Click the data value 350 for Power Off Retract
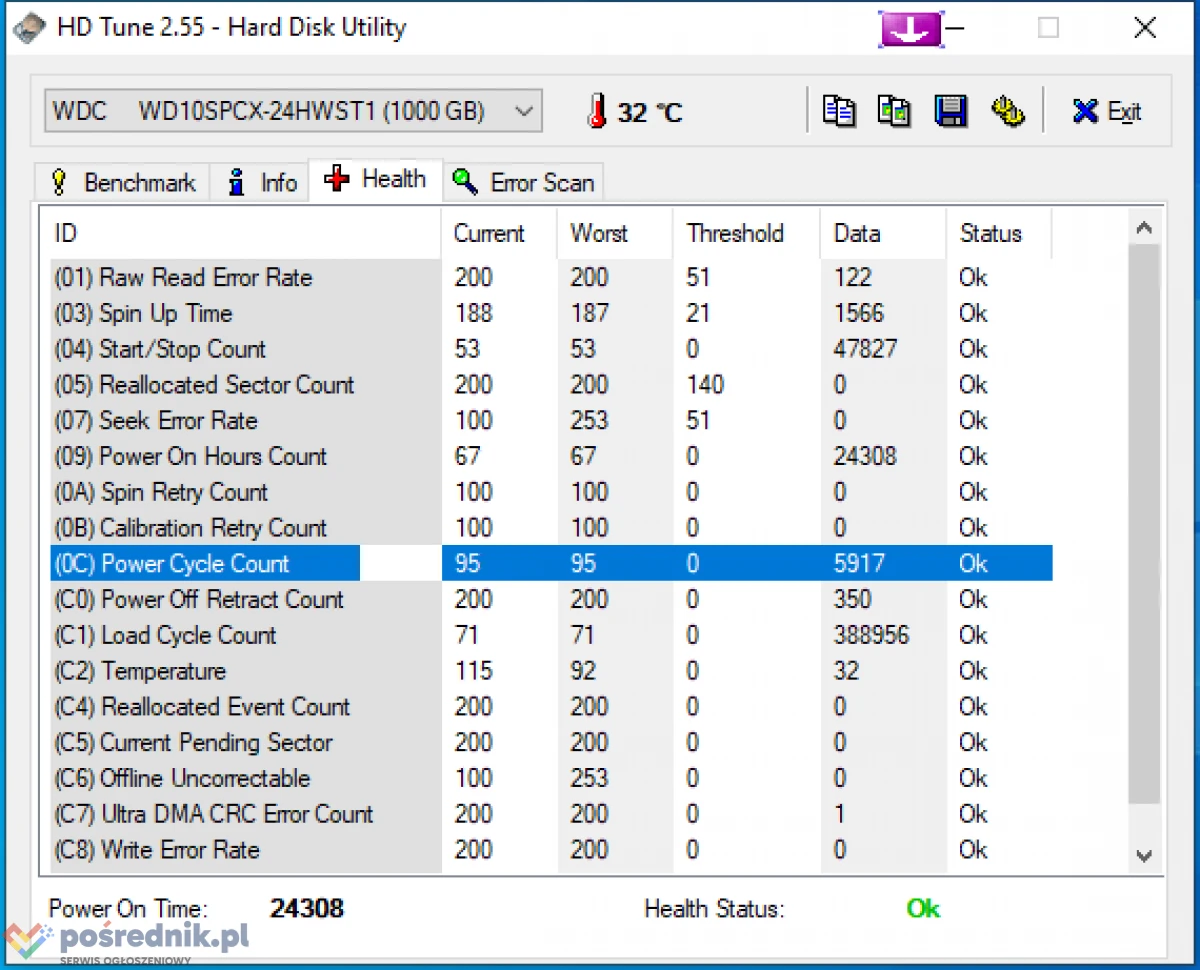 [x=853, y=600]
